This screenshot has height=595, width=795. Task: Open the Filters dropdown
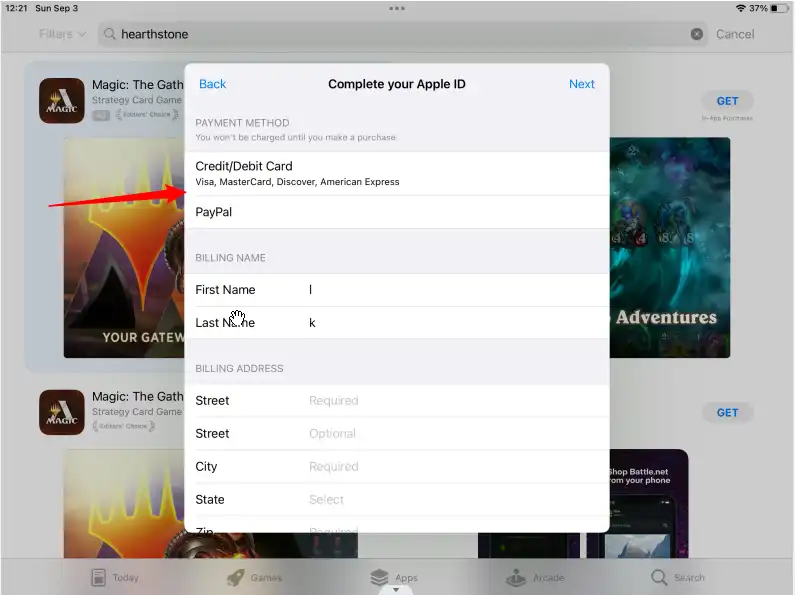(62, 34)
